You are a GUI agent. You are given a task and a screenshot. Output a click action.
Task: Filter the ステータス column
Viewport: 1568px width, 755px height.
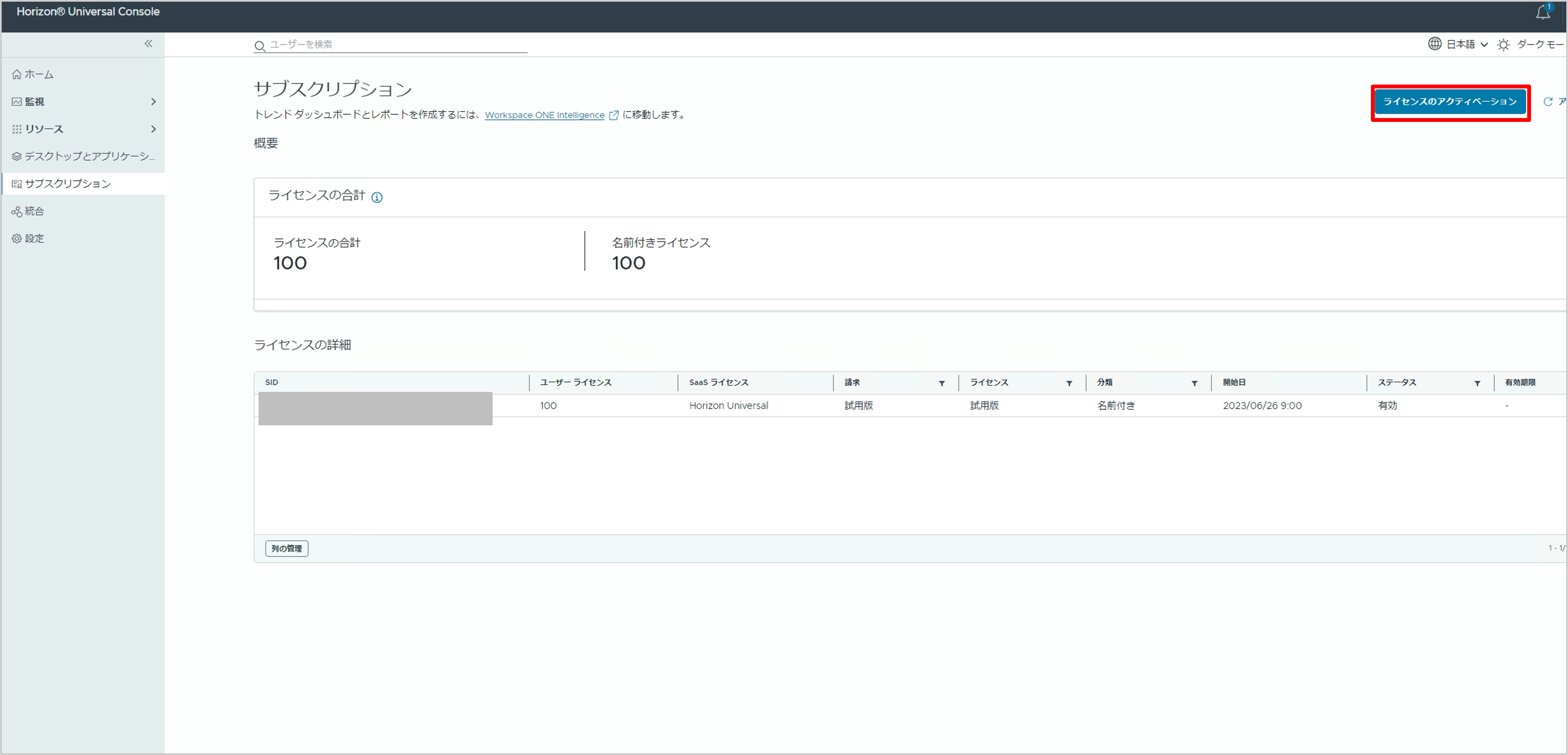coord(1477,383)
